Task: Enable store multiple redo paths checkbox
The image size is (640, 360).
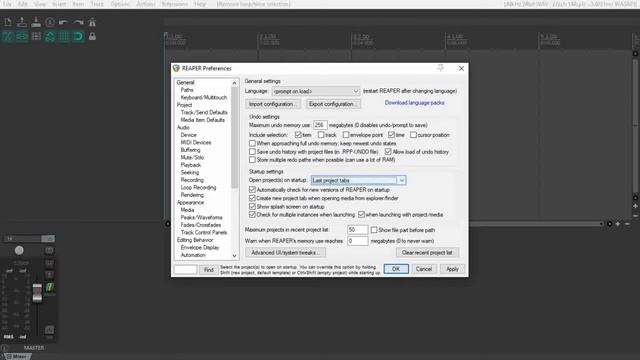Action: tap(252, 160)
